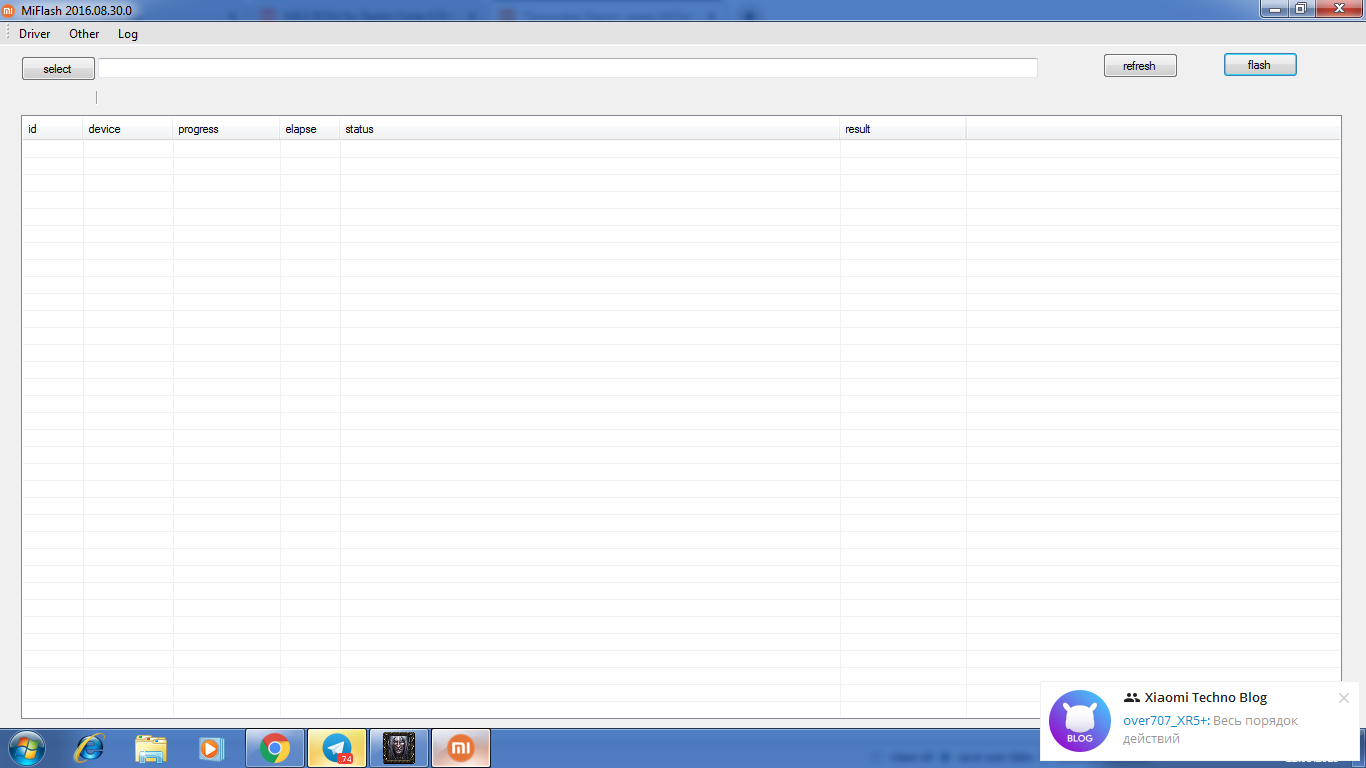Open File Explorer from taskbar
Screen dimensions: 1366x768
tap(151, 748)
